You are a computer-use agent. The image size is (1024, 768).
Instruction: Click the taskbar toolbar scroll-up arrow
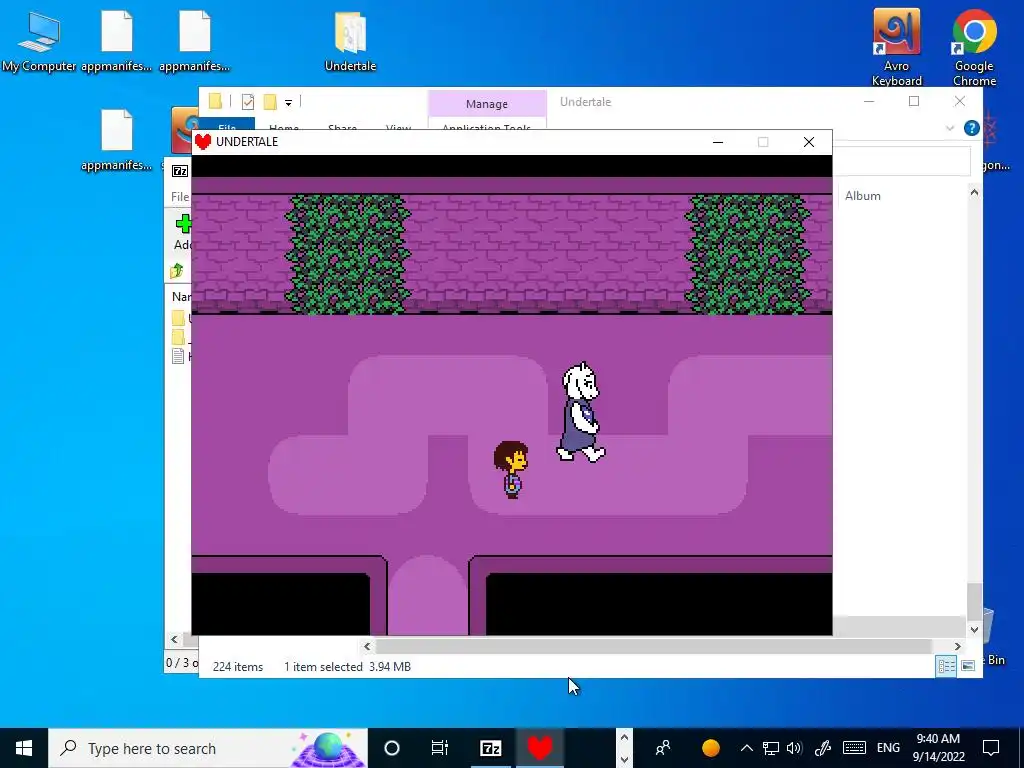point(624,738)
